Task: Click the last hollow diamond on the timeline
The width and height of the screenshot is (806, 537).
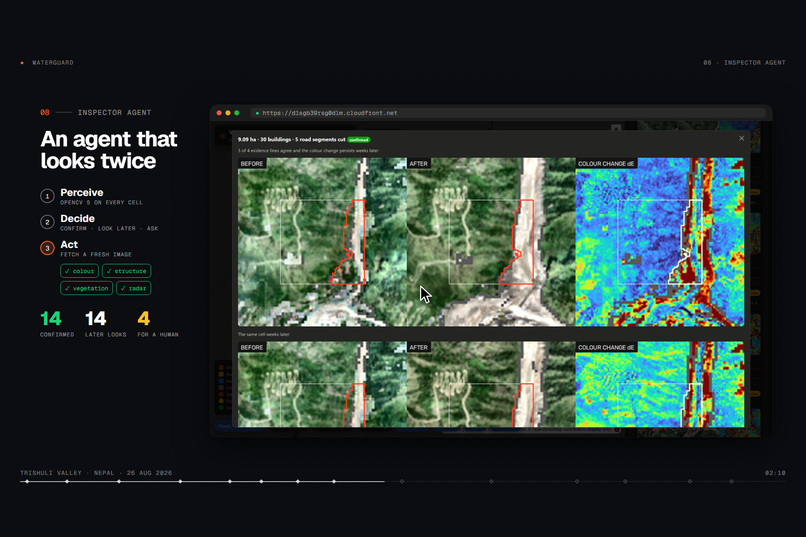Action: click(731, 482)
